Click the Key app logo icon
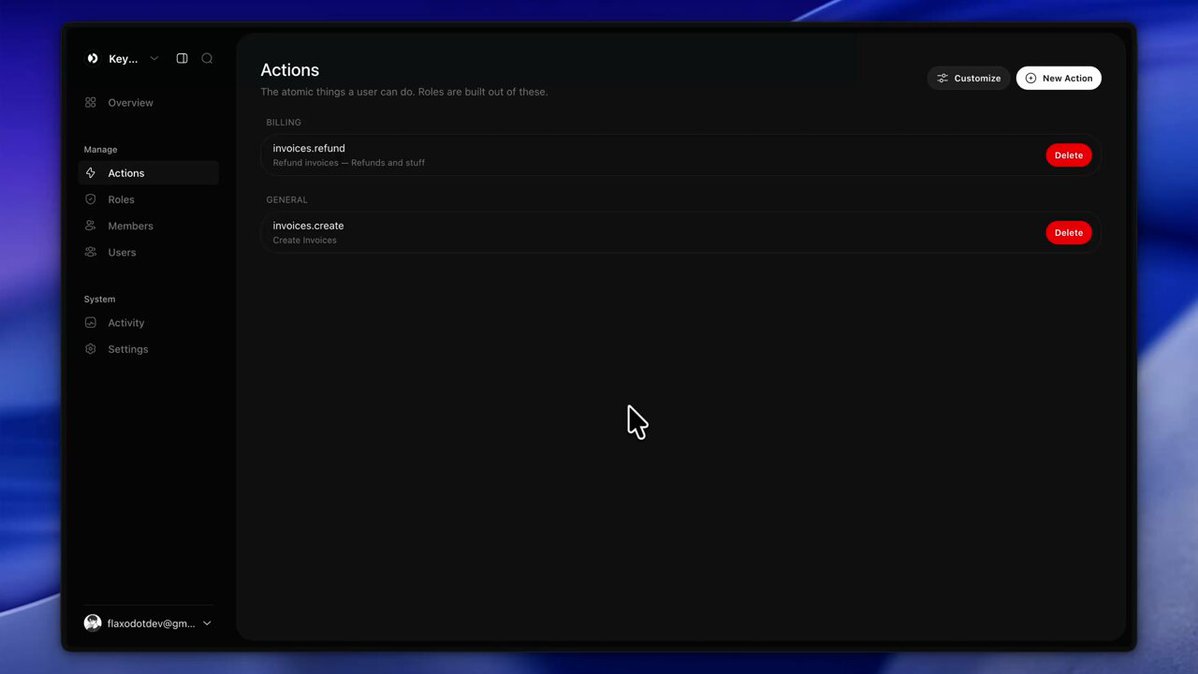 [x=92, y=59]
